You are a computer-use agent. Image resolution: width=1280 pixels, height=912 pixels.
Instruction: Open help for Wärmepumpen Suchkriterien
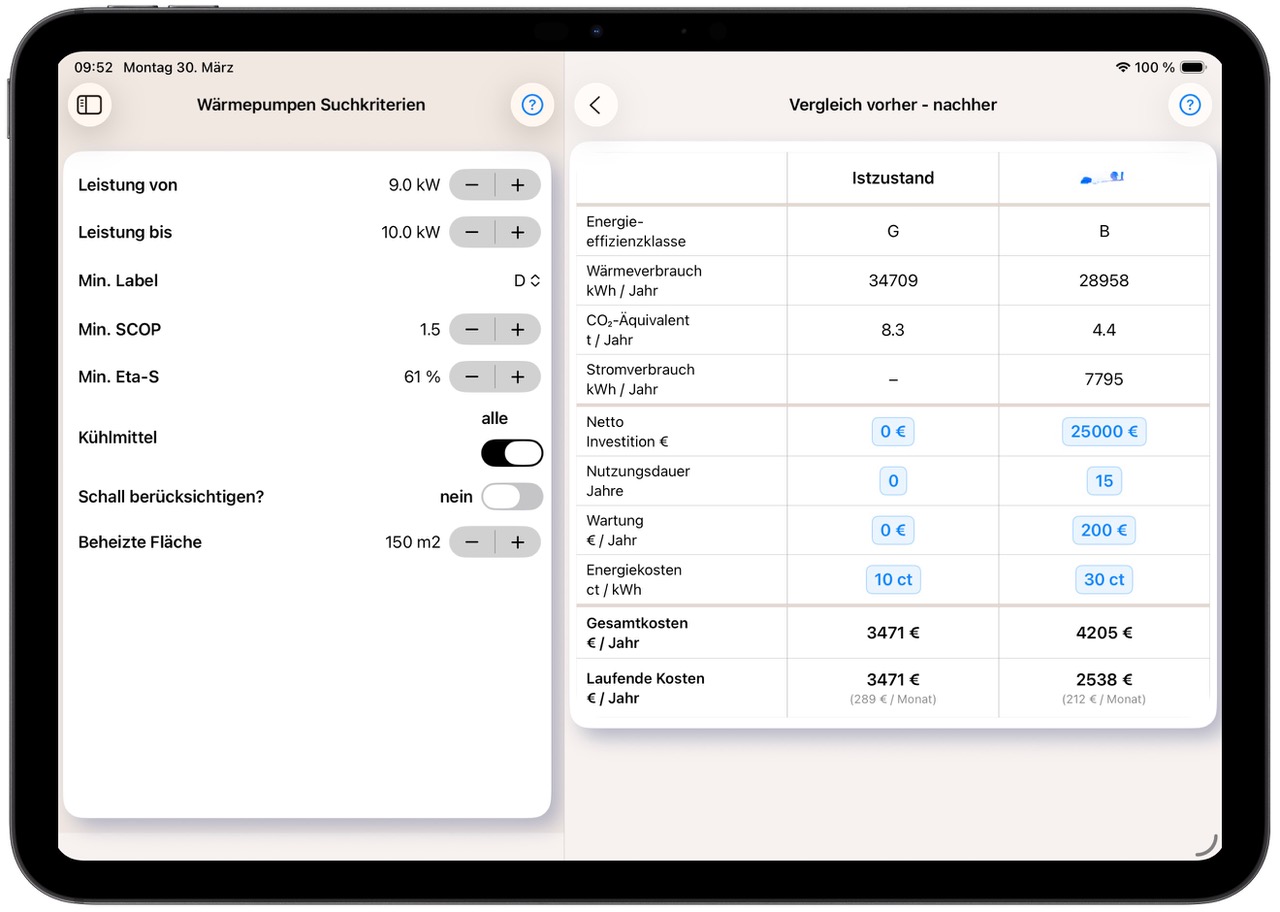532,104
